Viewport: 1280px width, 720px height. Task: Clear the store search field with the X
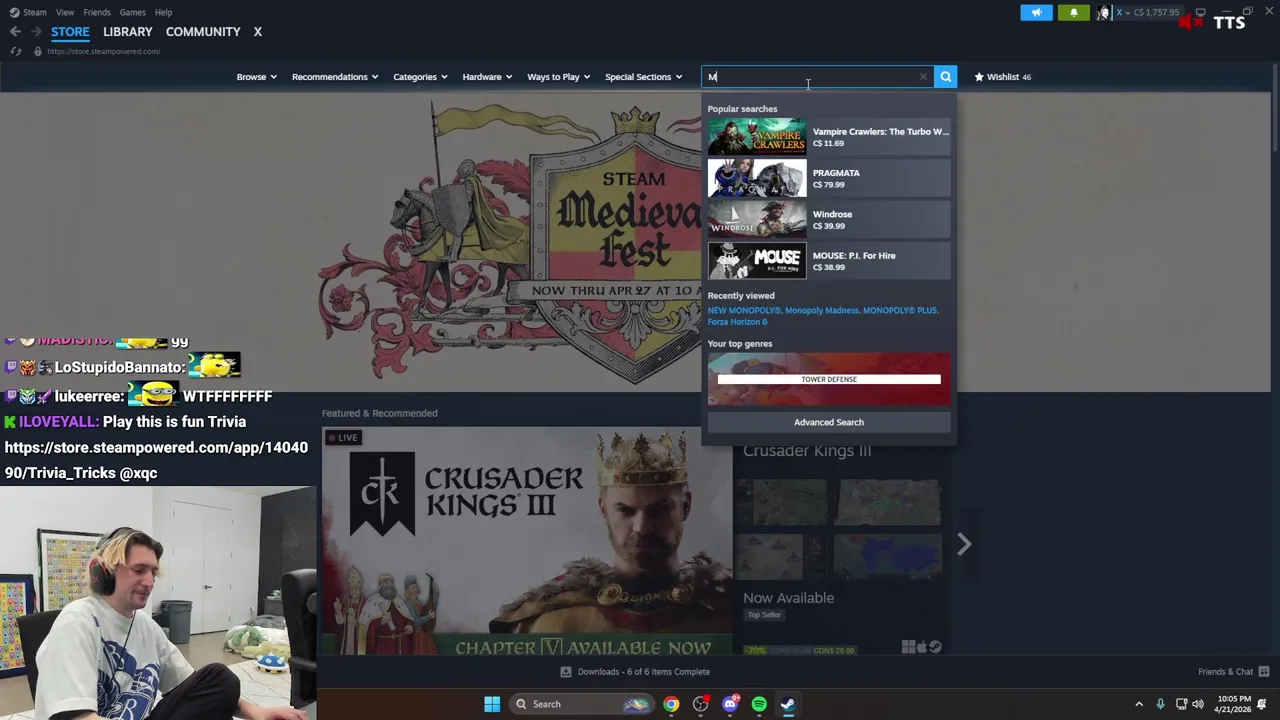click(923, 77)
